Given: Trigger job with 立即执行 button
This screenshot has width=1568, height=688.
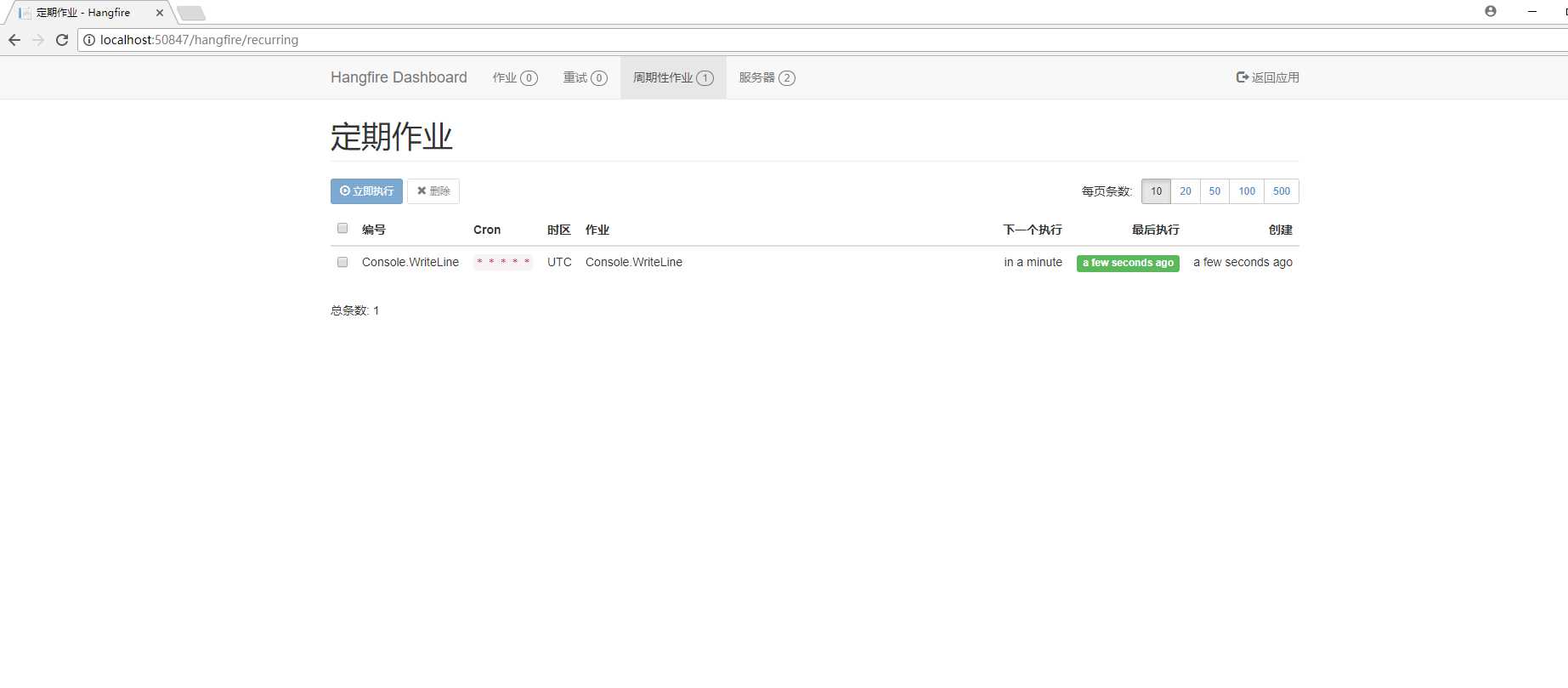Looking at the screenshot, I should coord(366,191).
